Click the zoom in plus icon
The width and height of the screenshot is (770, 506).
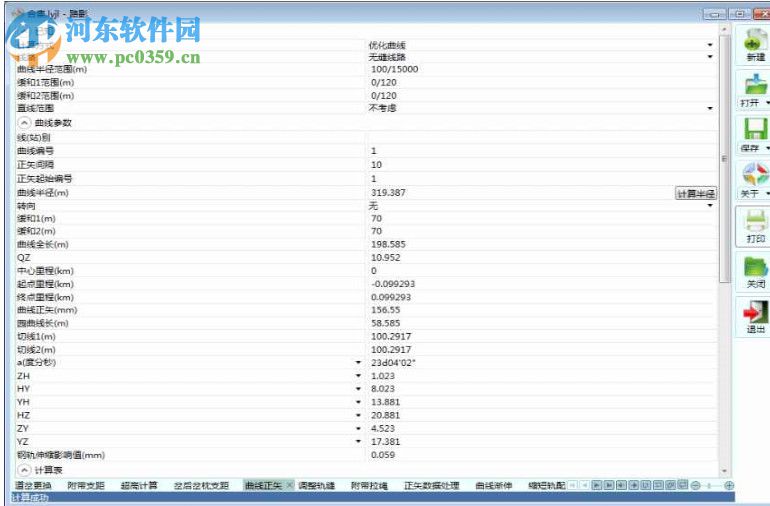click(x=729, y=485)
